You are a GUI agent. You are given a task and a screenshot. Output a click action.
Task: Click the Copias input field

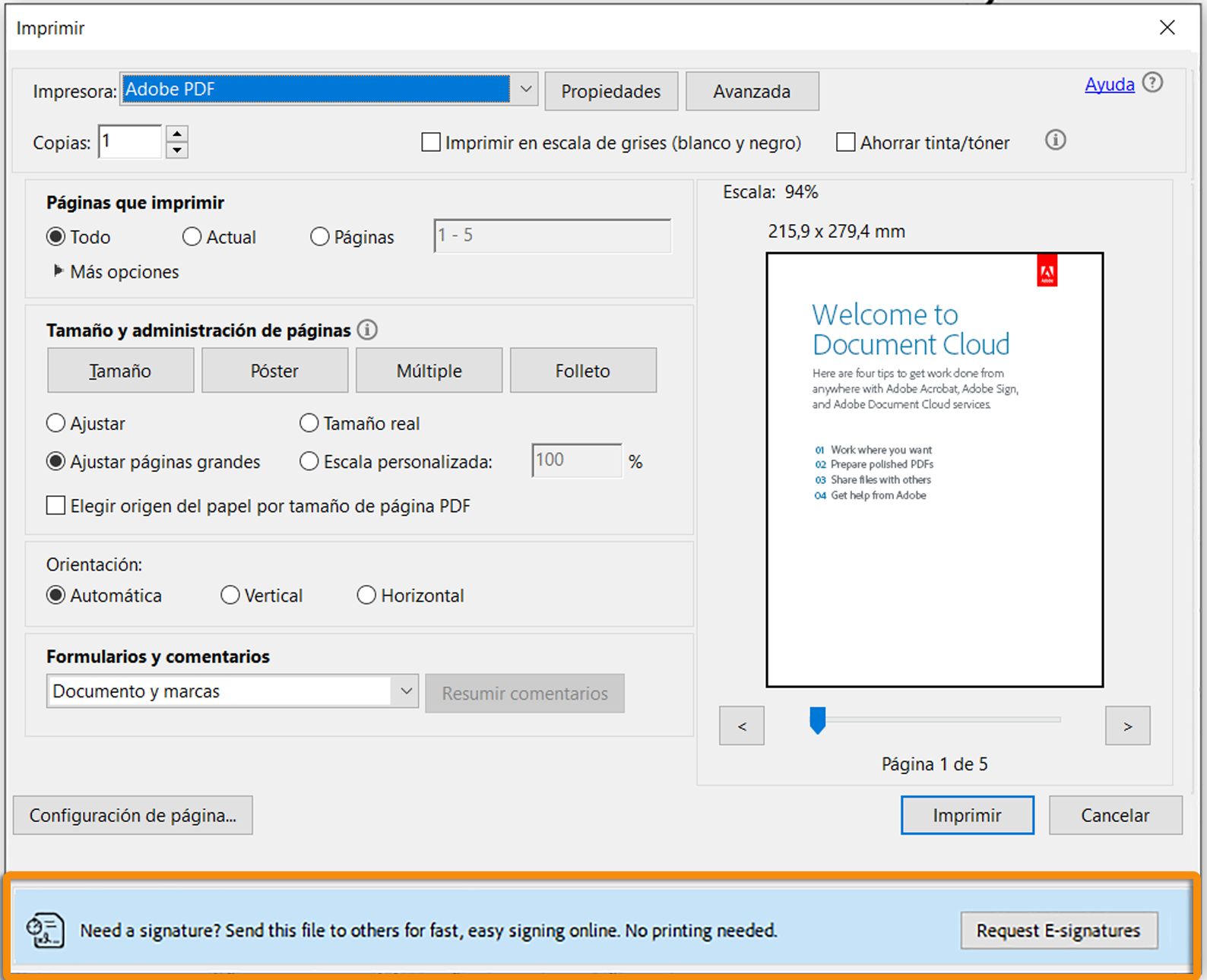point(130,141)
